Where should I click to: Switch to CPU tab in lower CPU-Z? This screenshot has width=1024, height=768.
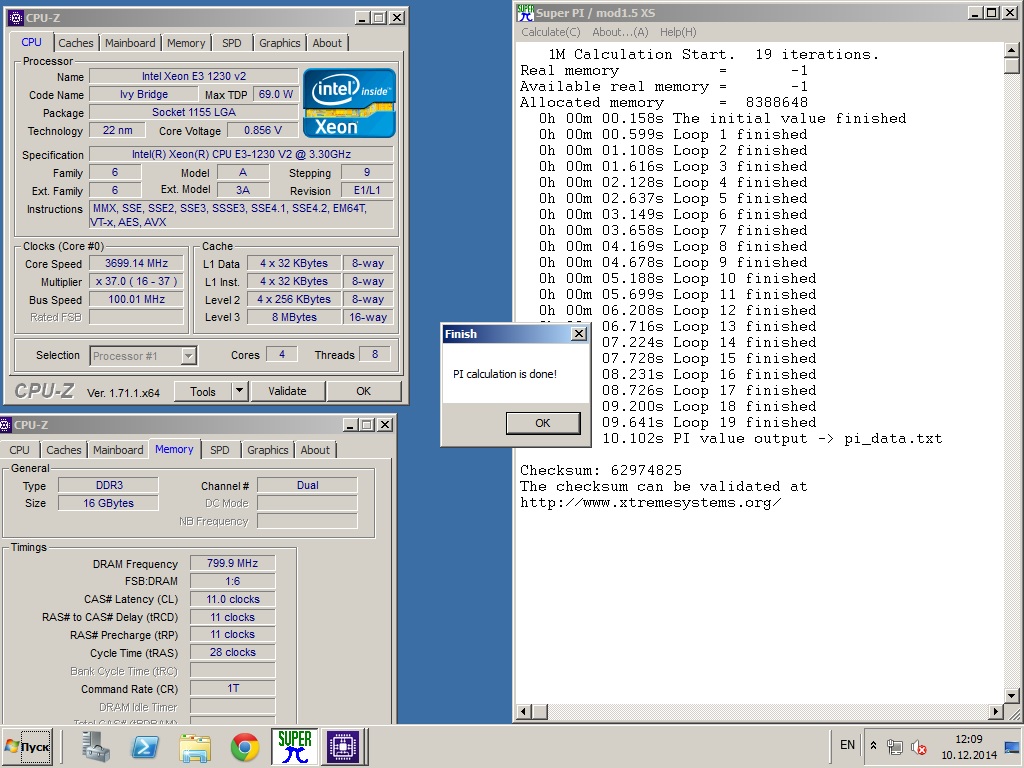[19, 450]
